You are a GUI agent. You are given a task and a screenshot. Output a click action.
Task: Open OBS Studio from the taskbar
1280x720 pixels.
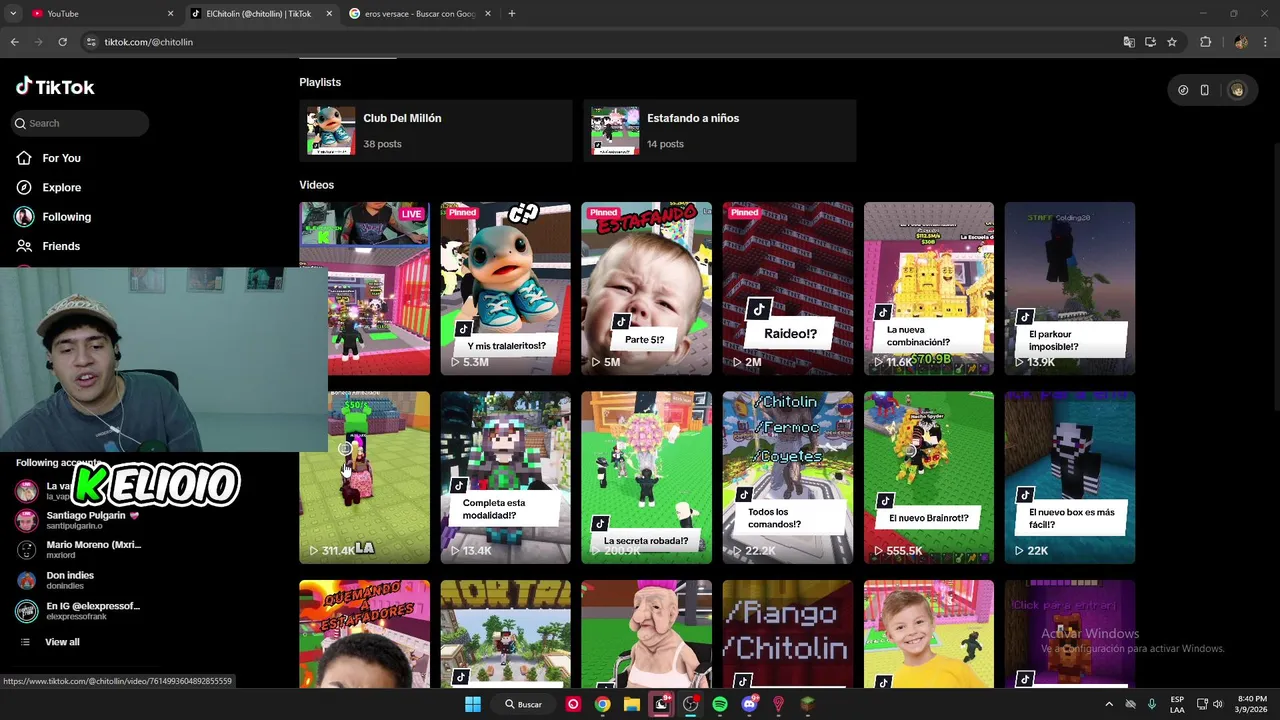(x=690, y=704)
